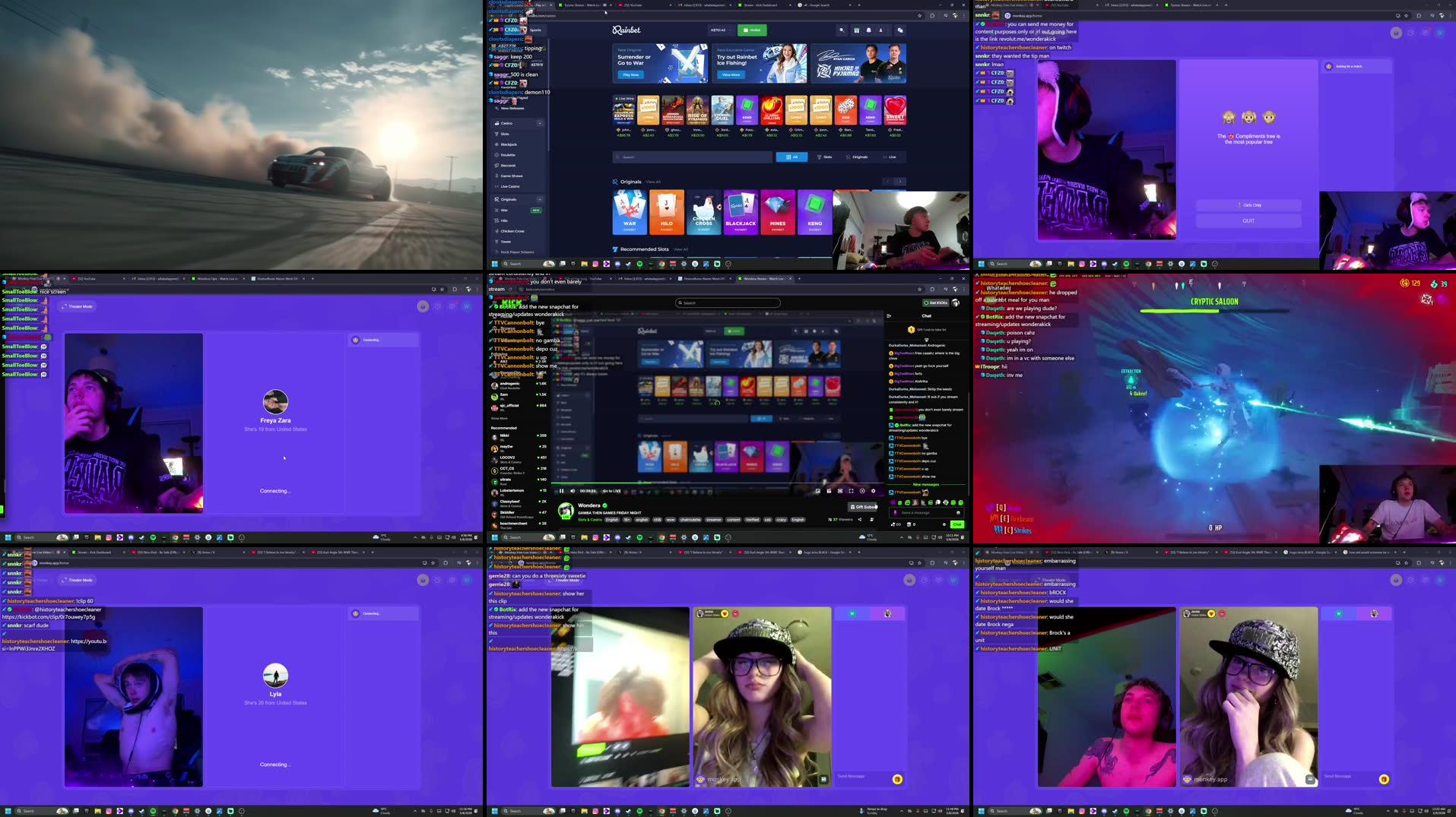Expand Show More in Kick followed list

(x=500, y=418)
